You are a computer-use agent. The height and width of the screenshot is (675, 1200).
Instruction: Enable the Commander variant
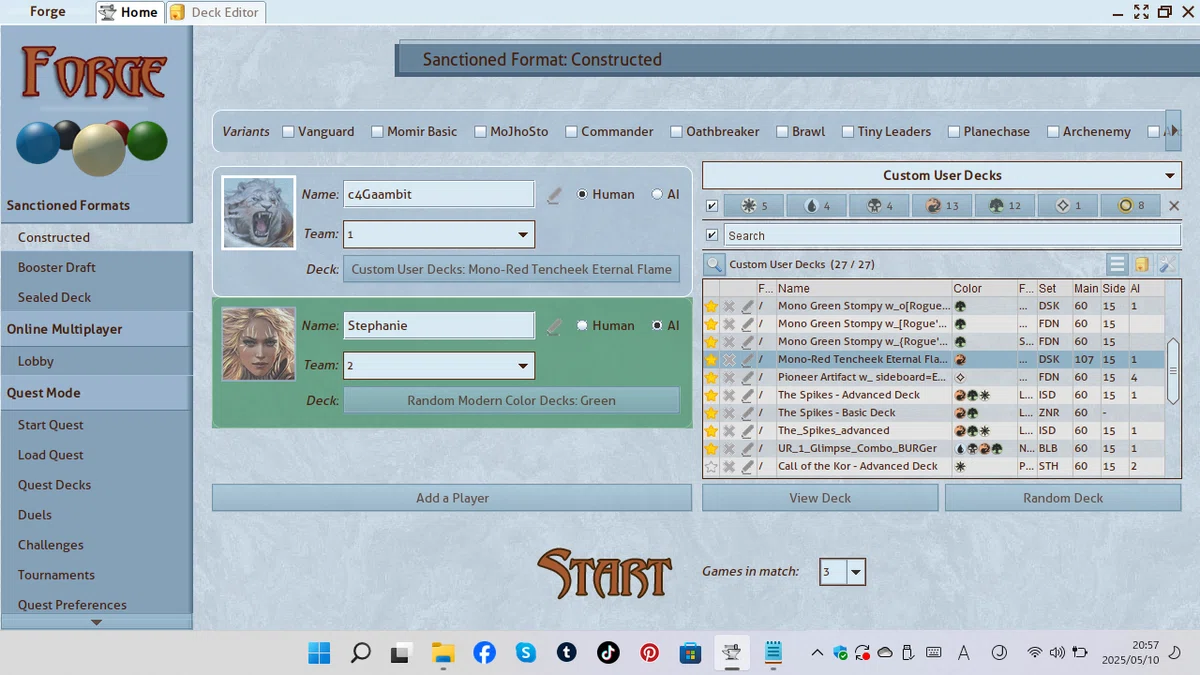tap(571, 131)
